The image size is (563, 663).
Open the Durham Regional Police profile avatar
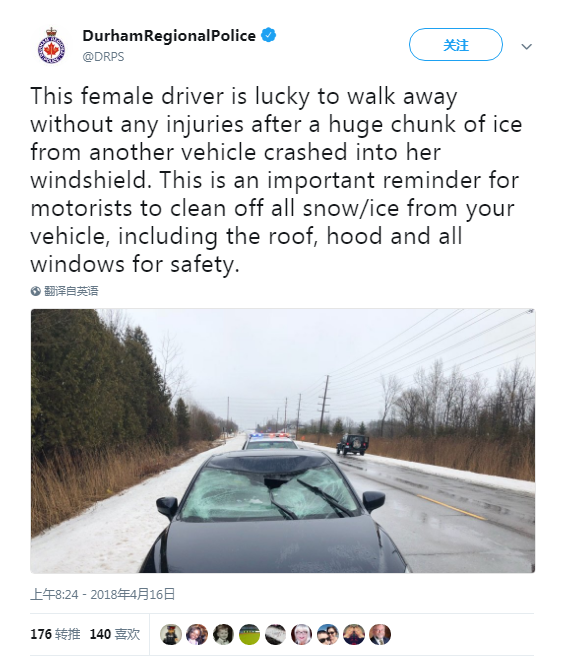pos(51,46)
